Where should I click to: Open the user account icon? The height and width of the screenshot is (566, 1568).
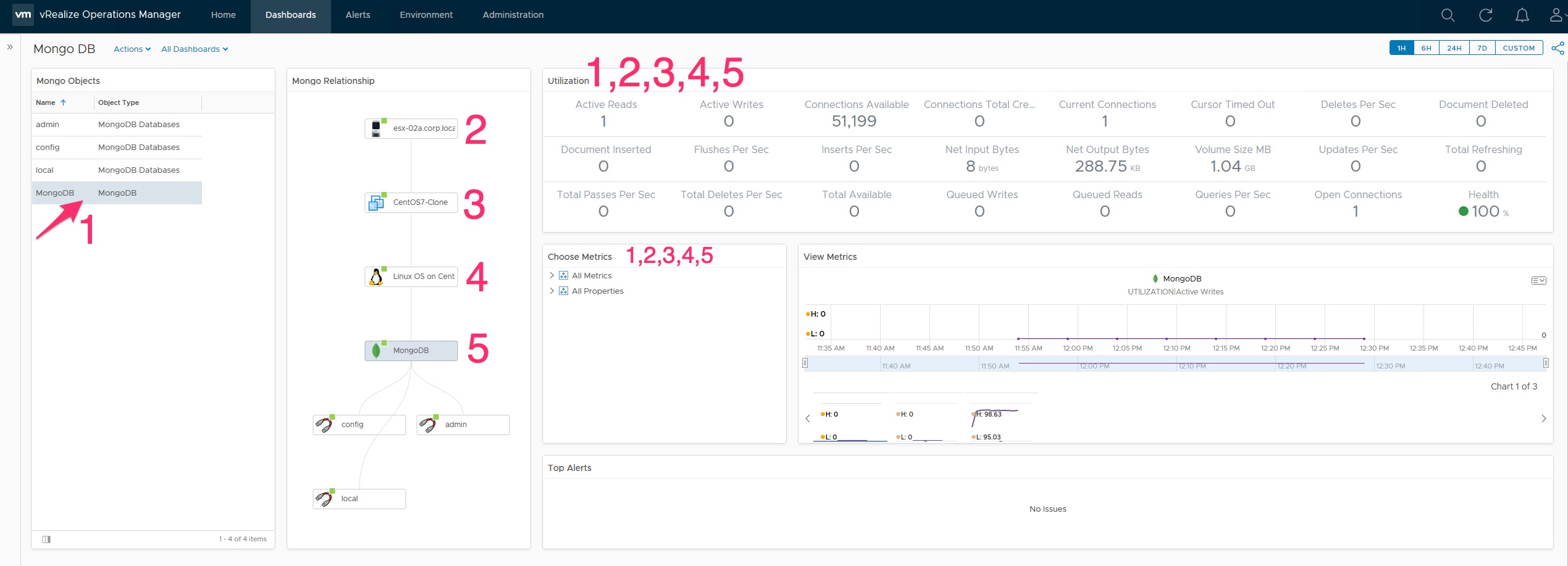[1558, 15]
